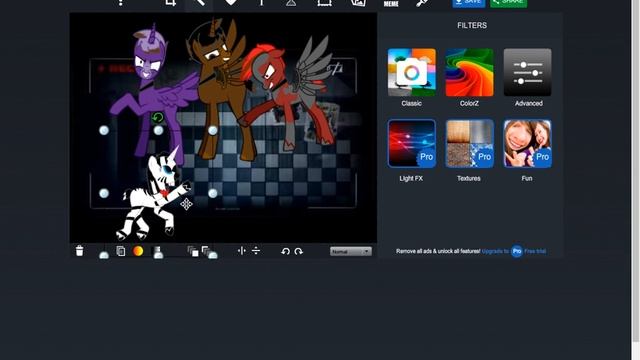Open the Light FX Pro filters
This screenshot has height=360, width=640.
tap(411, 143)
